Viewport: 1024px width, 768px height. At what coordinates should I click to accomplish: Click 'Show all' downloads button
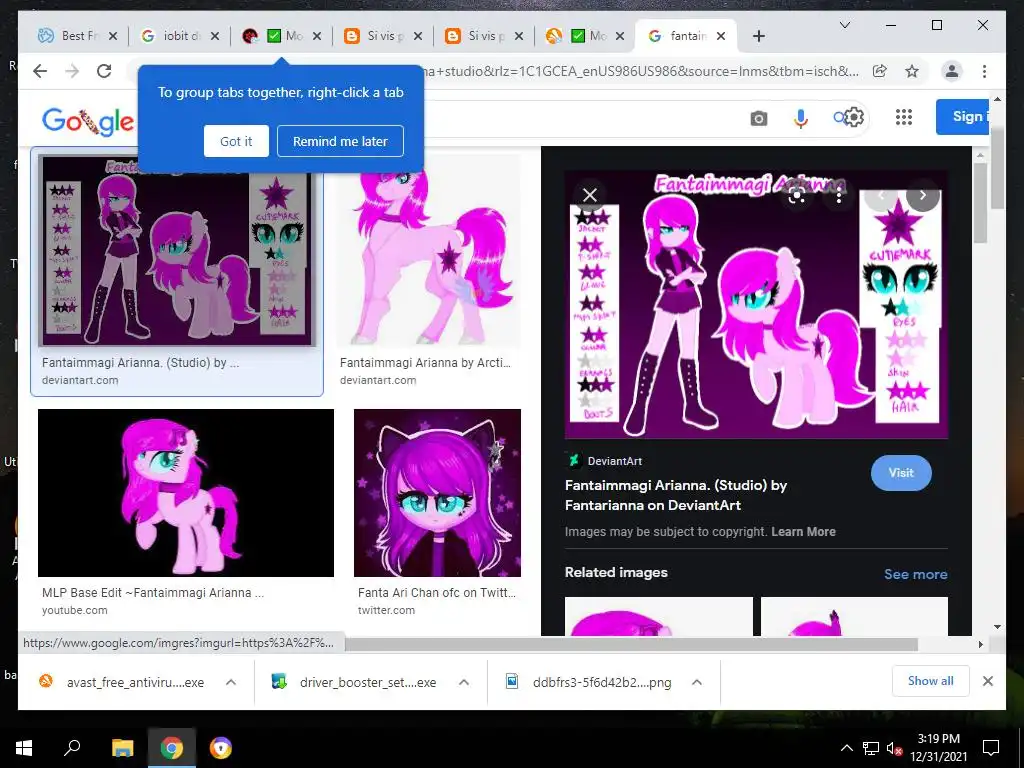(931, 681)
